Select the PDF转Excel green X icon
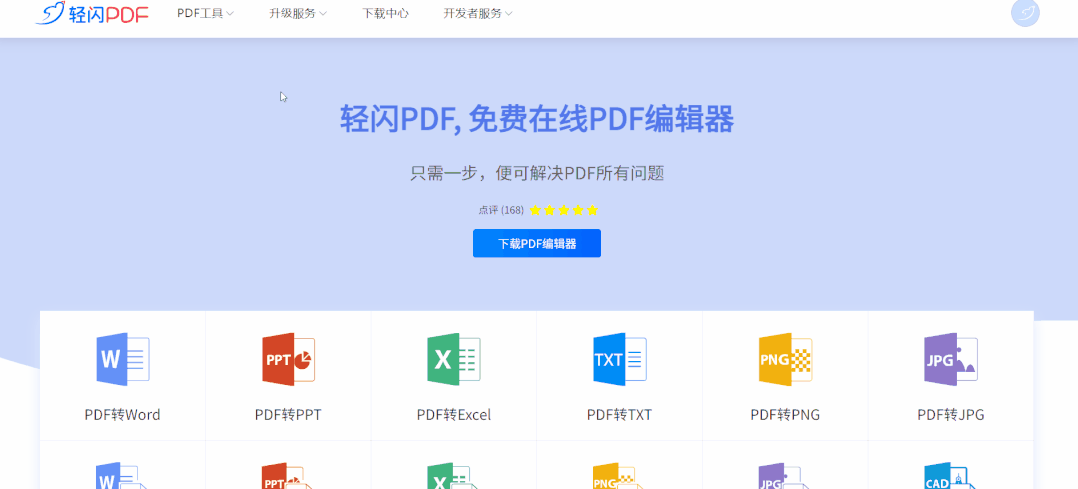 tap(454, 359)
